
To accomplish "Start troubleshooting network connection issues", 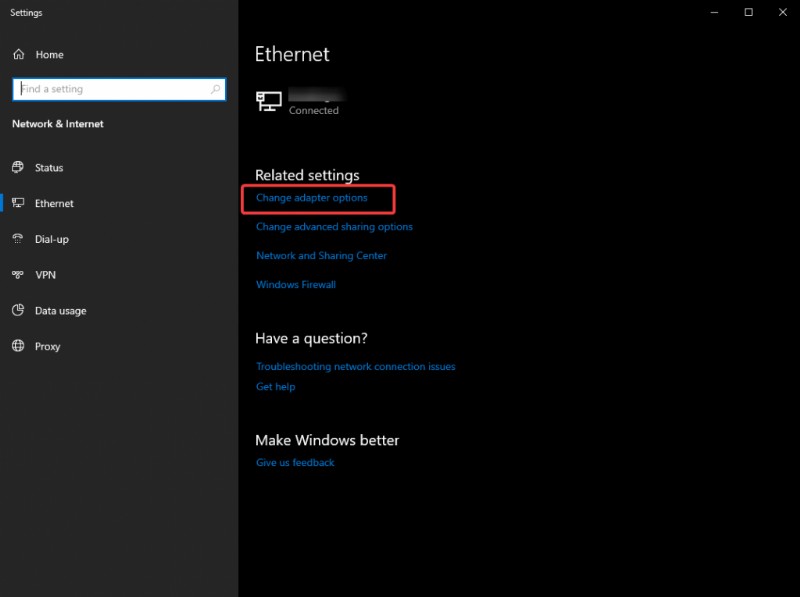I will click(x=356, y=366).
